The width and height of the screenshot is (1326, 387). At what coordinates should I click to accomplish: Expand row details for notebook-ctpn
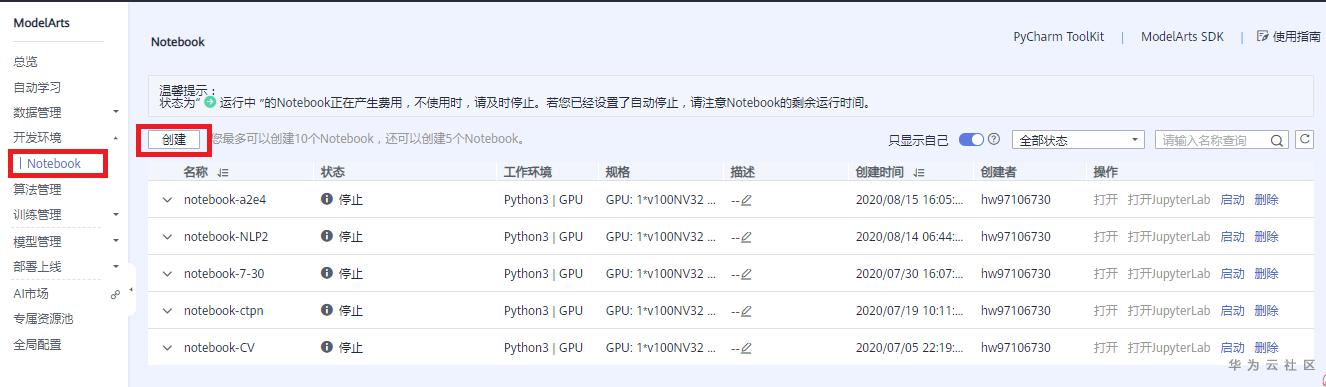click(167, 311)
